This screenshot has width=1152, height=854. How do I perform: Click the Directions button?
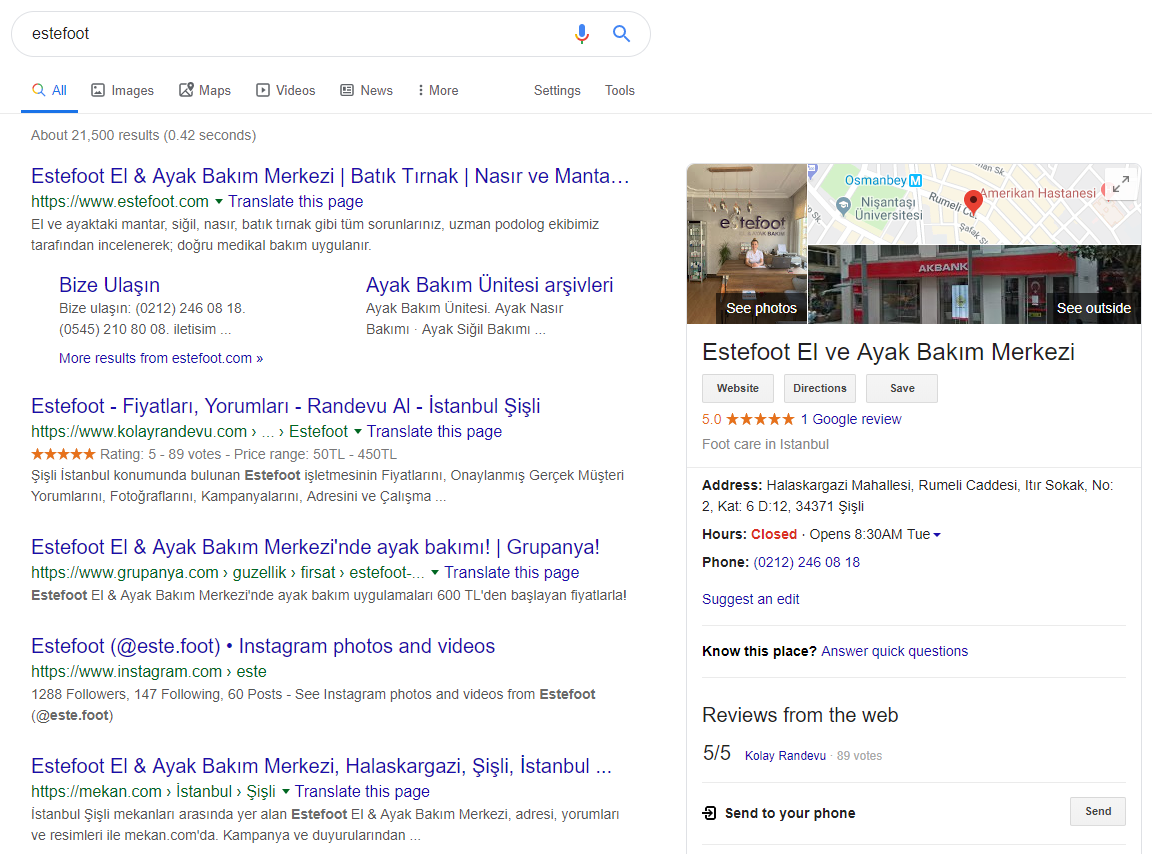coord(820,388)
